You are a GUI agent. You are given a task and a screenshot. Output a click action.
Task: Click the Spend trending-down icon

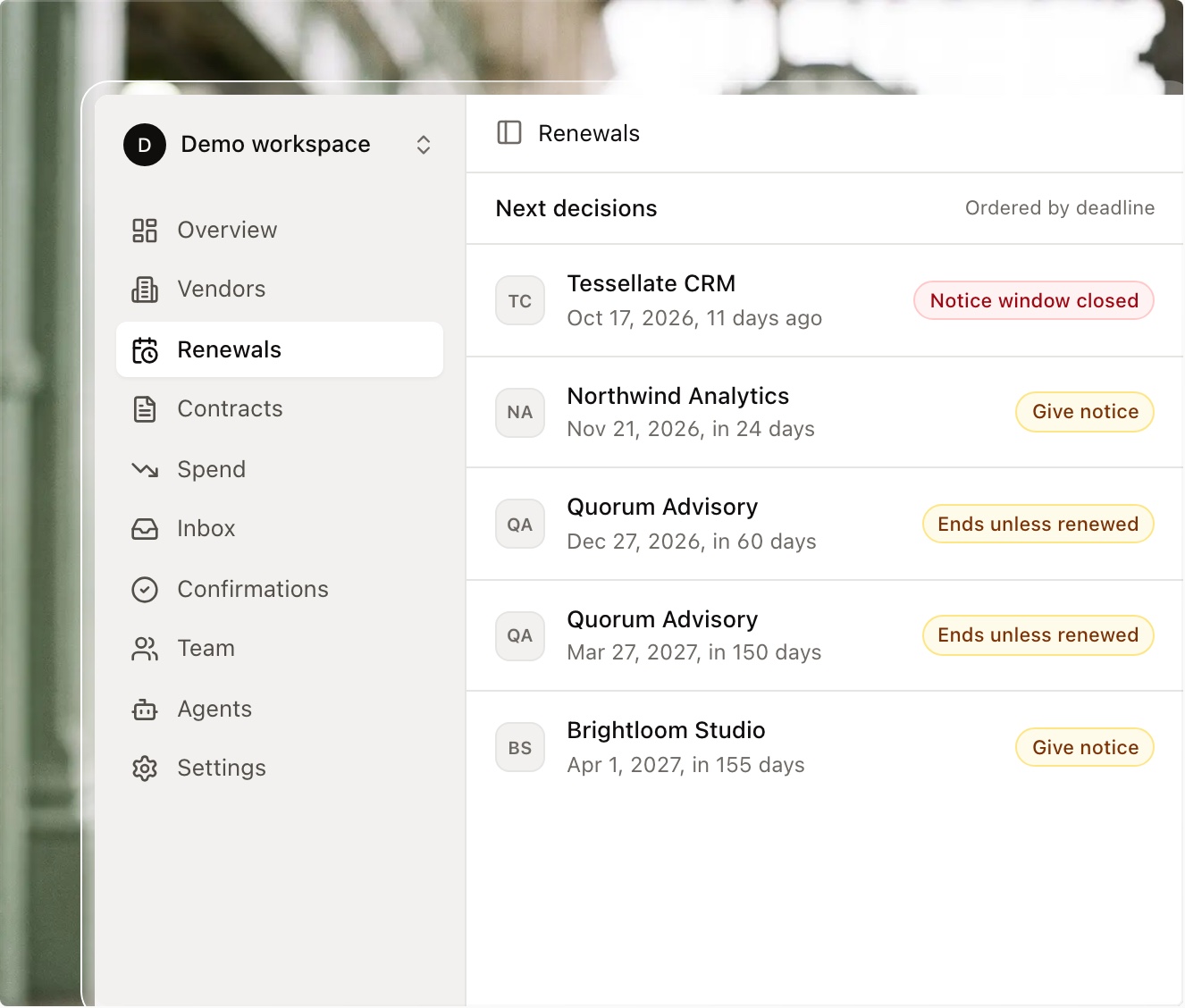pos(145,470)
